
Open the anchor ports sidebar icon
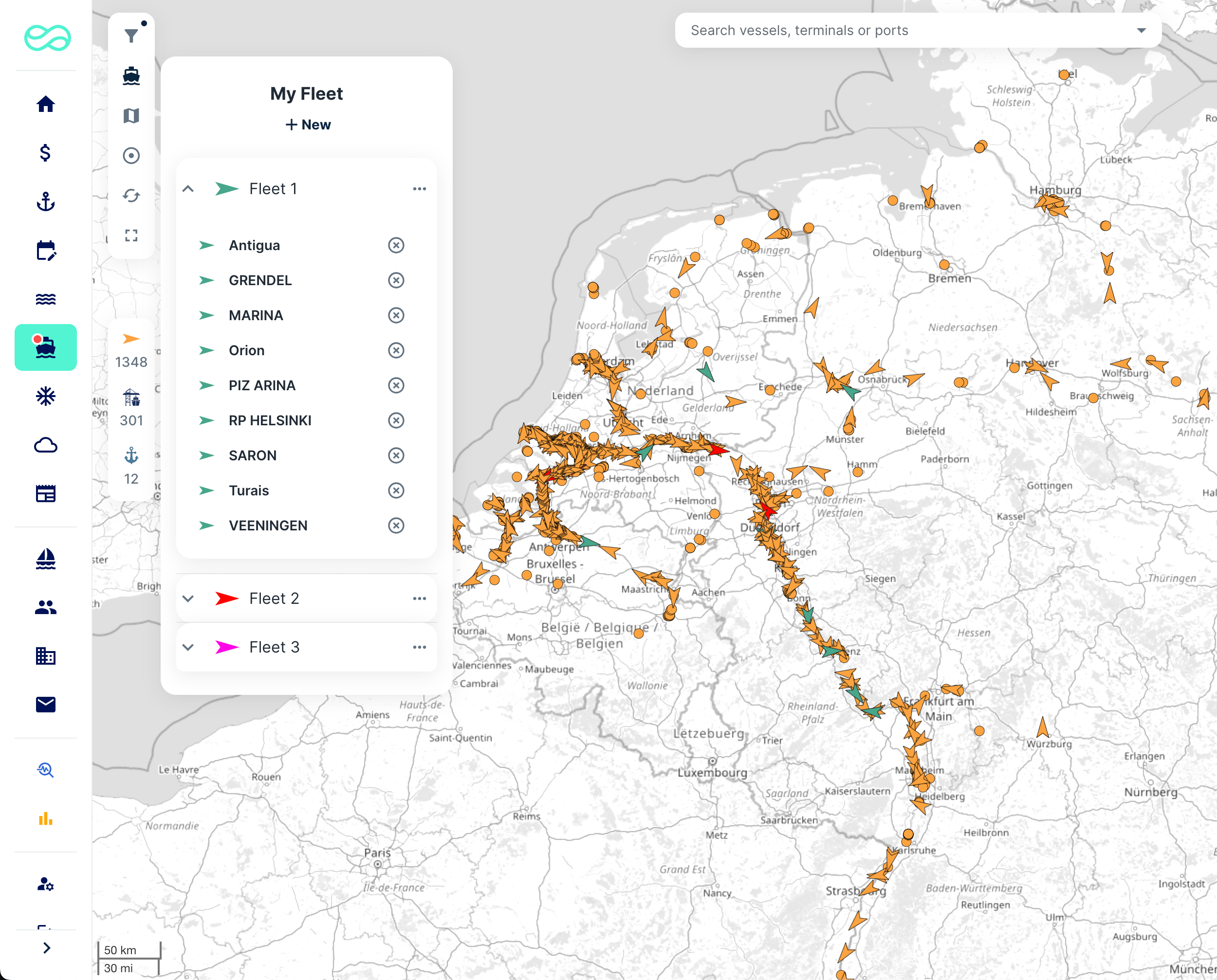point(45,201)
